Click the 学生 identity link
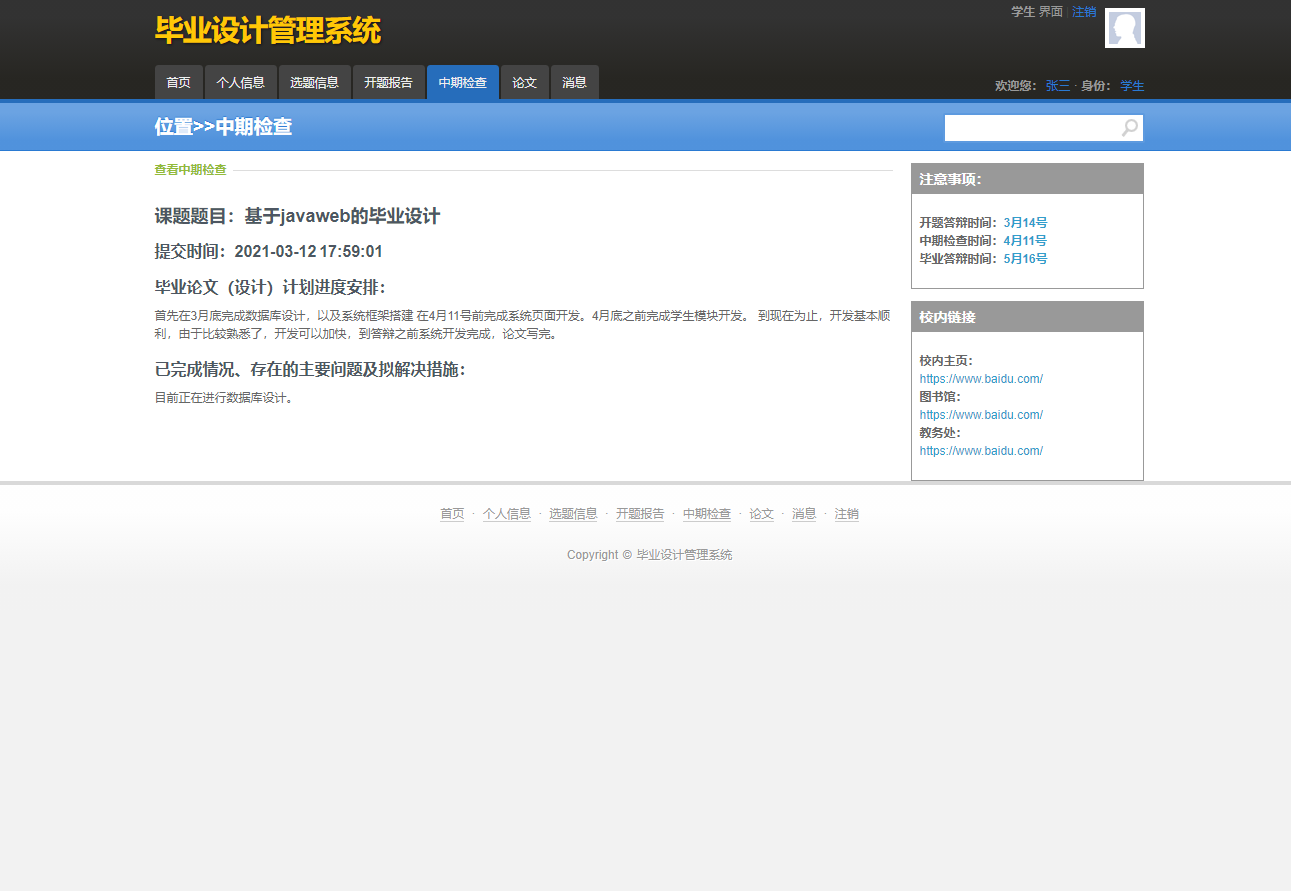This screenshot has width=1291, height=891. click(1131, 86)
